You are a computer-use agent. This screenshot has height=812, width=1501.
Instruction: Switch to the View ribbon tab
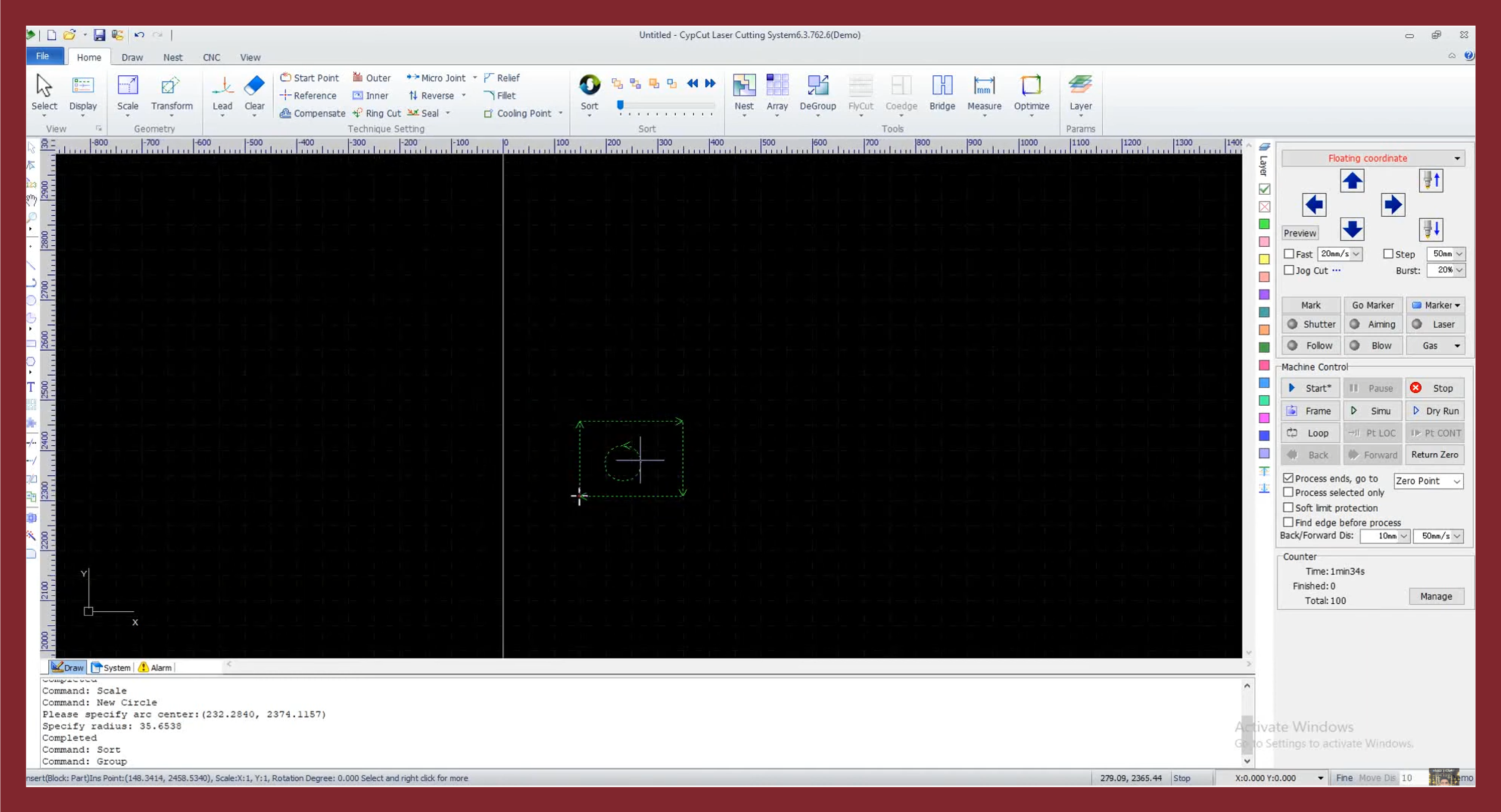point(250,57)
